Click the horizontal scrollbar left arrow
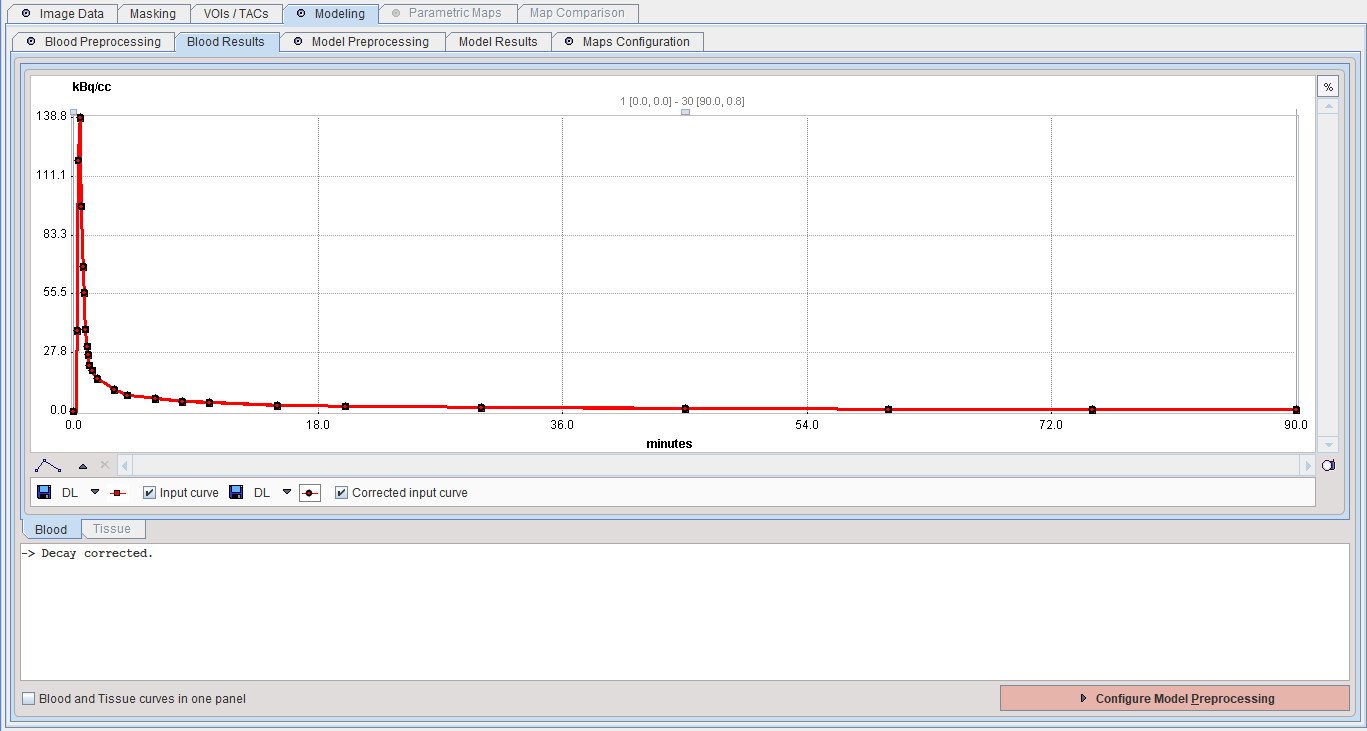Image resolution: width=1367 pixels, height=731 pixels. click(x=125, y=465)
